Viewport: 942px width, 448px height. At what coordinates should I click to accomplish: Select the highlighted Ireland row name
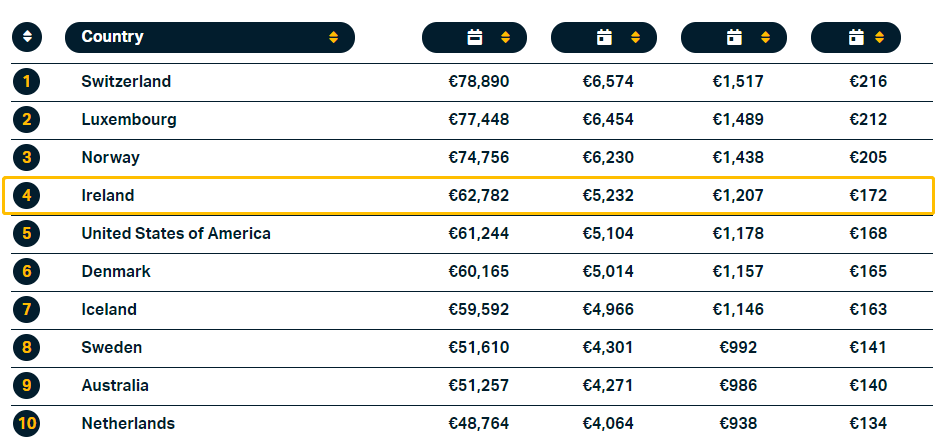coord(108,196)
